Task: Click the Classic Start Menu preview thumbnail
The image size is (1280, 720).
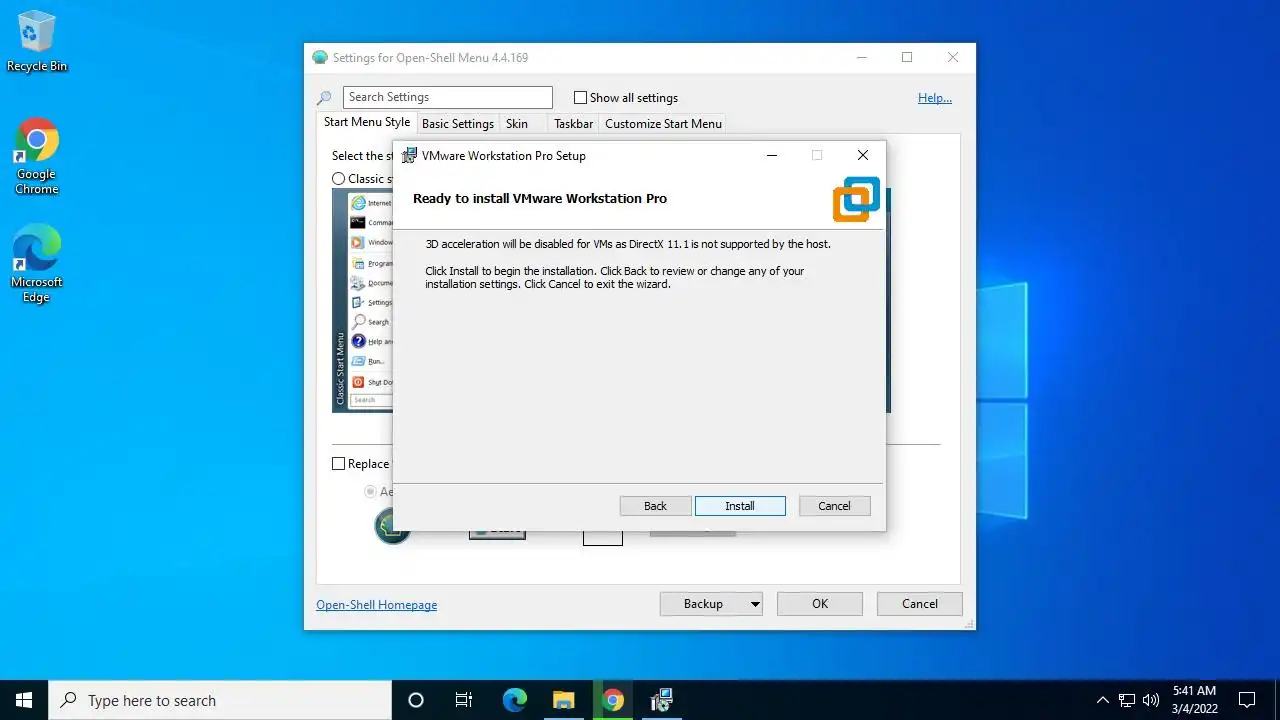Action: click(x=362, y=300)
